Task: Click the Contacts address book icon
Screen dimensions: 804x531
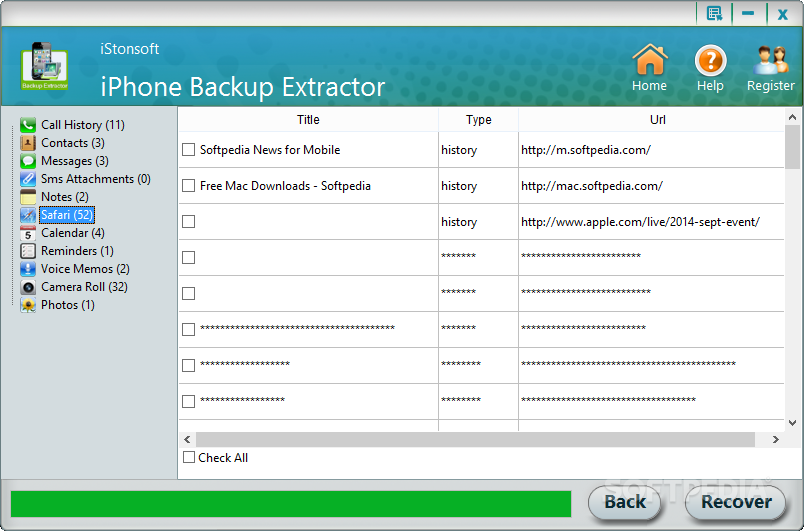Action: tap(28, 142)
